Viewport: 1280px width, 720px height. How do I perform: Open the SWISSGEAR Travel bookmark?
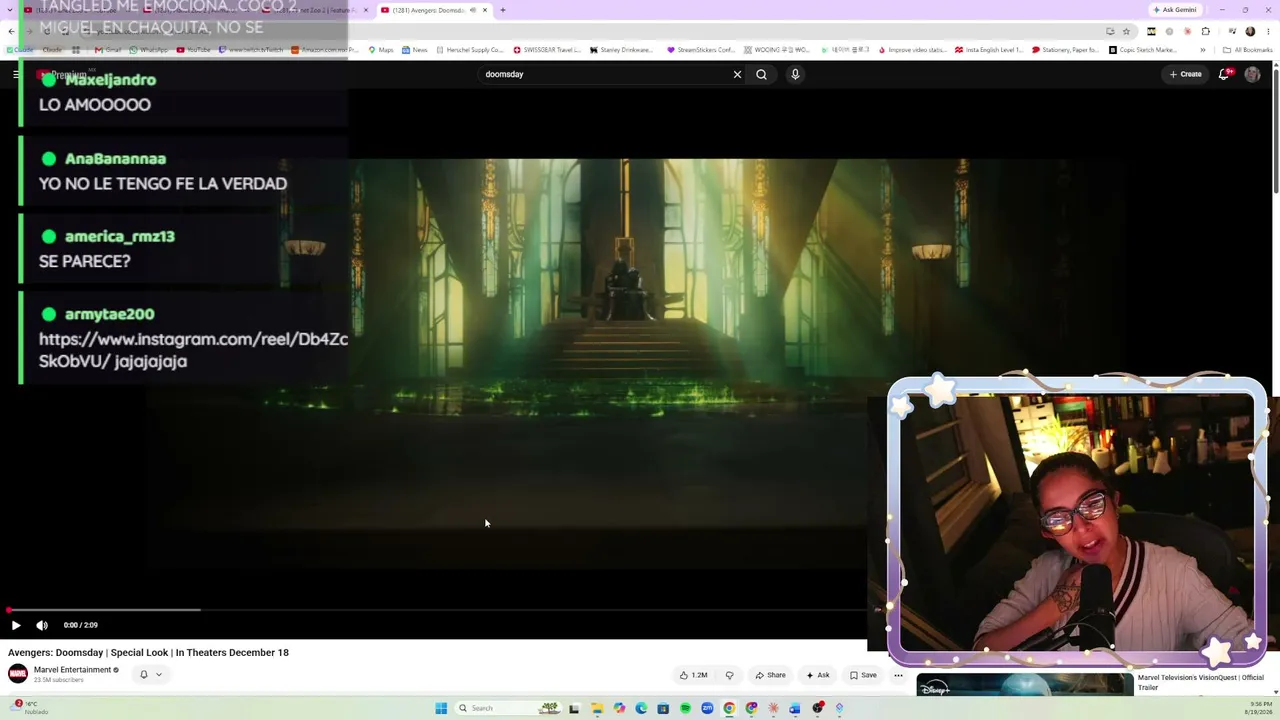547,50
